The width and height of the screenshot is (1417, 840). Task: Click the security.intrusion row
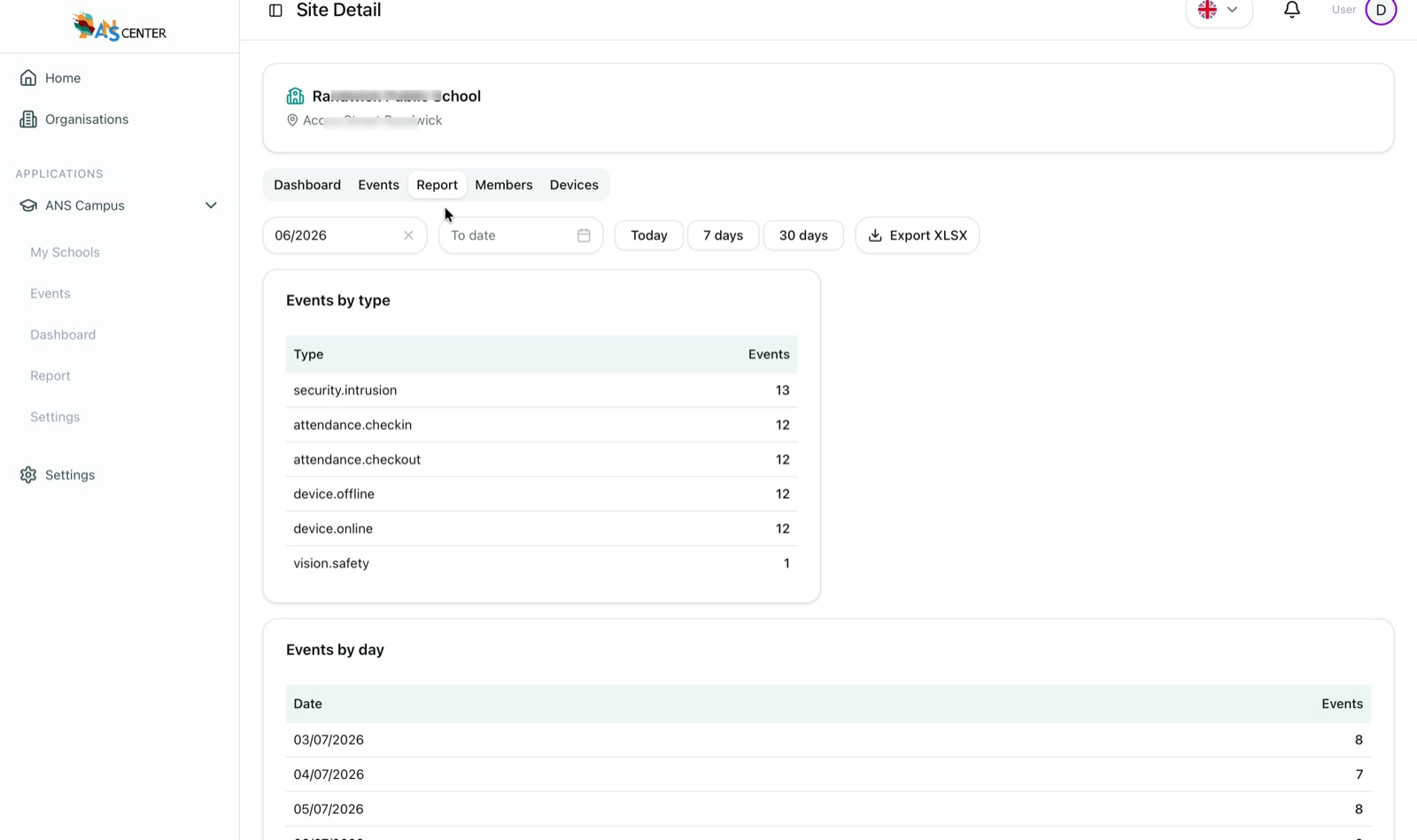tap(541, 390)
